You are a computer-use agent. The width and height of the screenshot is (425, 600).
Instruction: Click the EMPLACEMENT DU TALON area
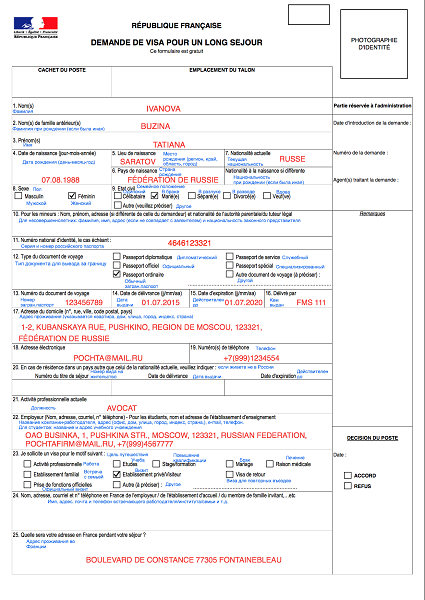click(222, 82)
